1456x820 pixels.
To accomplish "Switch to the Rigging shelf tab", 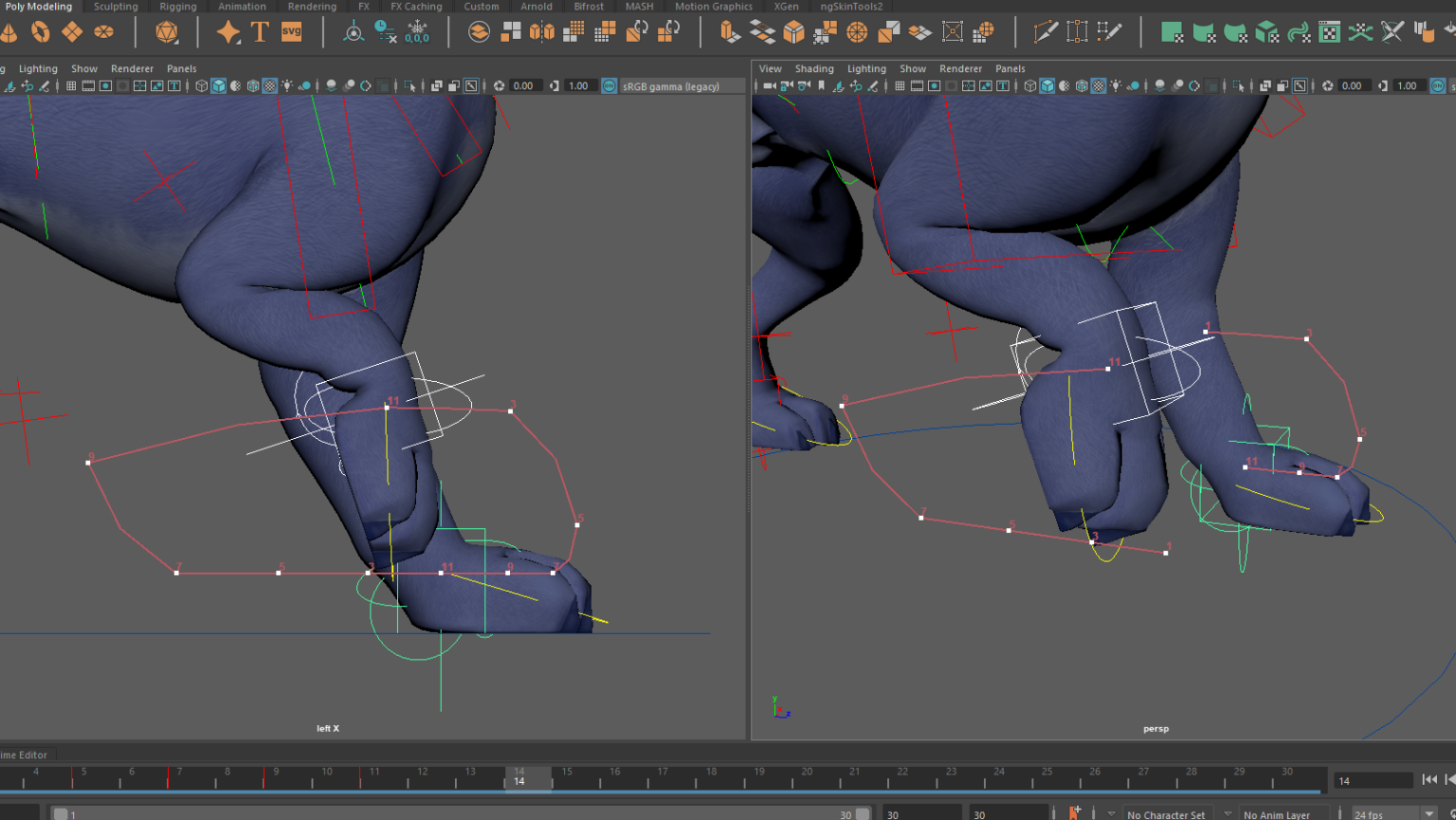I will [177, 7].
